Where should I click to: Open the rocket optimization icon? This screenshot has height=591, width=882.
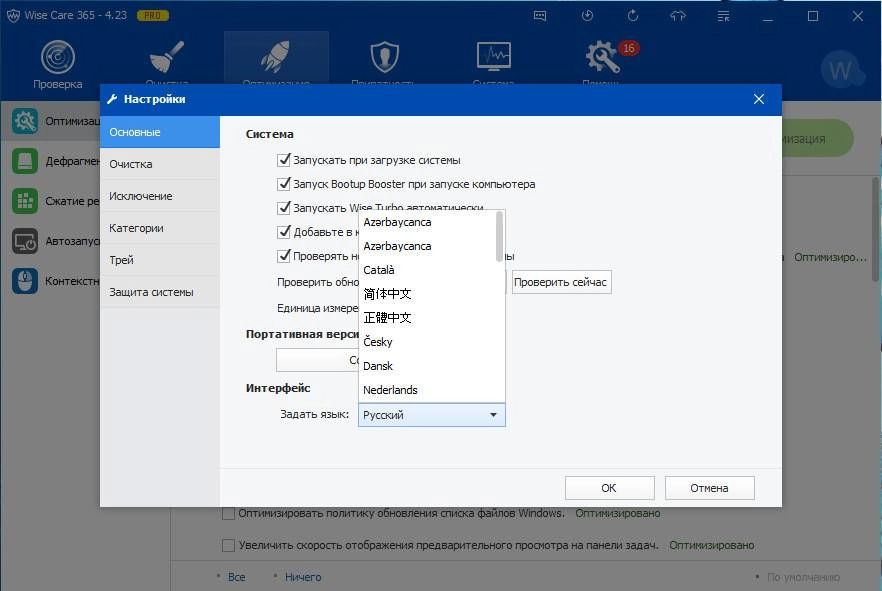point(276,57)
